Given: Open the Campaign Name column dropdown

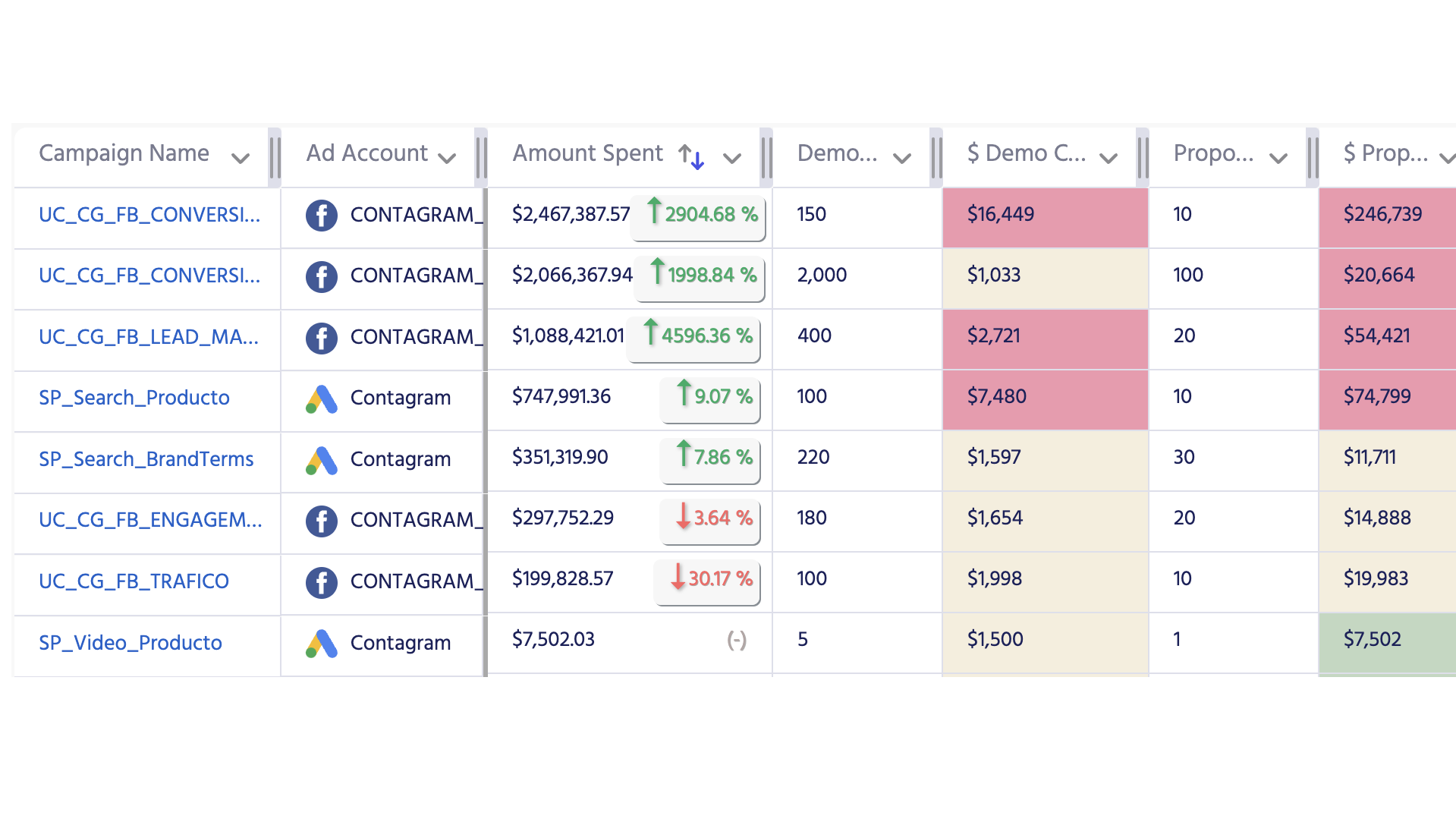Looking at the screenshot, I should pos(241,158).
